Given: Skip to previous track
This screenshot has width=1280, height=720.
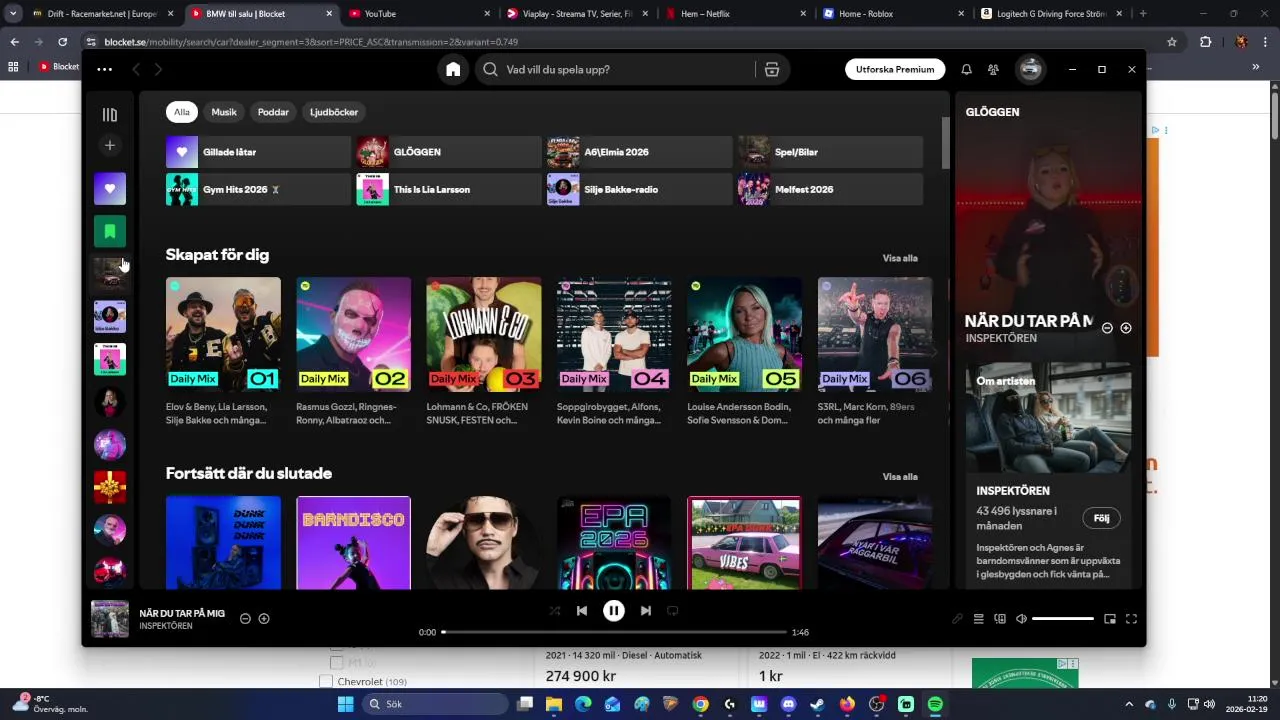Looking at the screenshot, I should coord(582,611).
